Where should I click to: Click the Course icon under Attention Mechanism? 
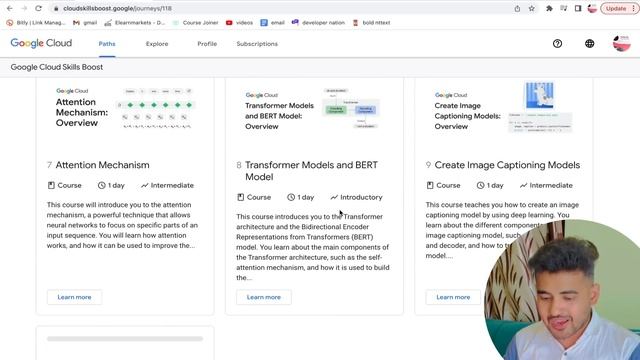pyautogui.click(x=51, y=185)
